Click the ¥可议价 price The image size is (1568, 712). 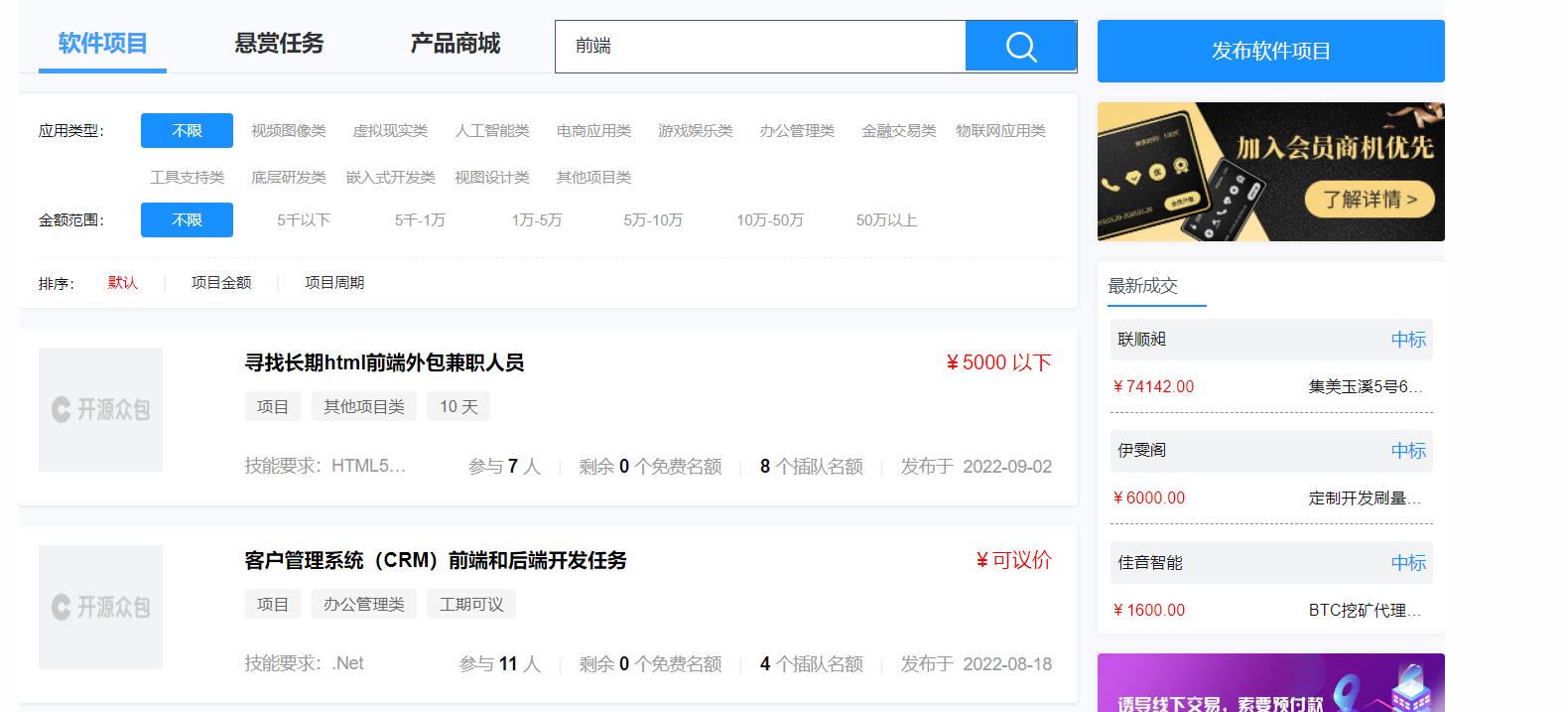coord(1013,560)
